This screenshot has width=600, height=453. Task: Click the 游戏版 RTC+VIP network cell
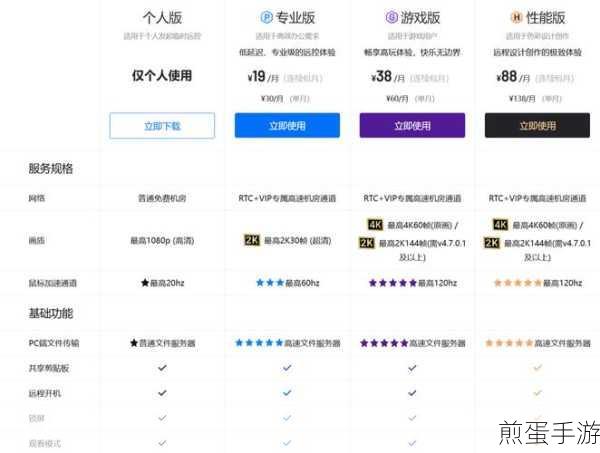pos(412,198)
